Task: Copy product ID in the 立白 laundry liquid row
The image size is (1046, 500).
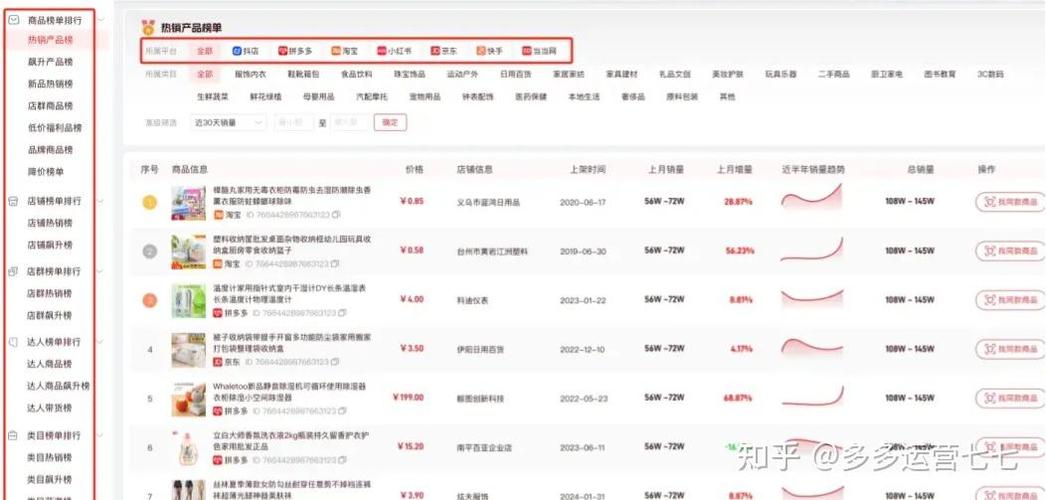Action: [x=342, y=460]
